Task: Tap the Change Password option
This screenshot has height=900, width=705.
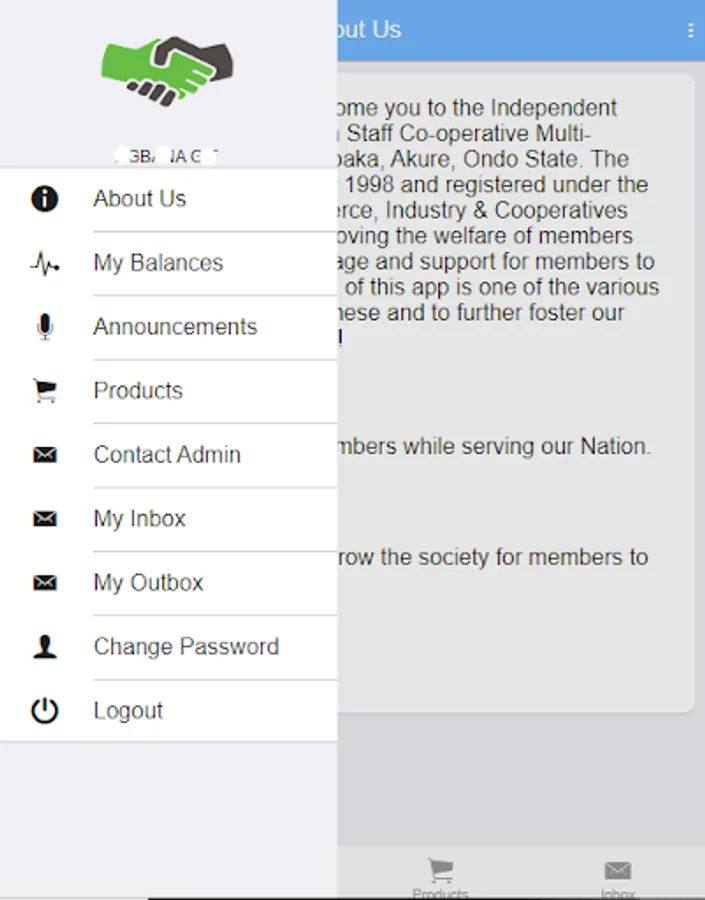Action: coord(186,647)
